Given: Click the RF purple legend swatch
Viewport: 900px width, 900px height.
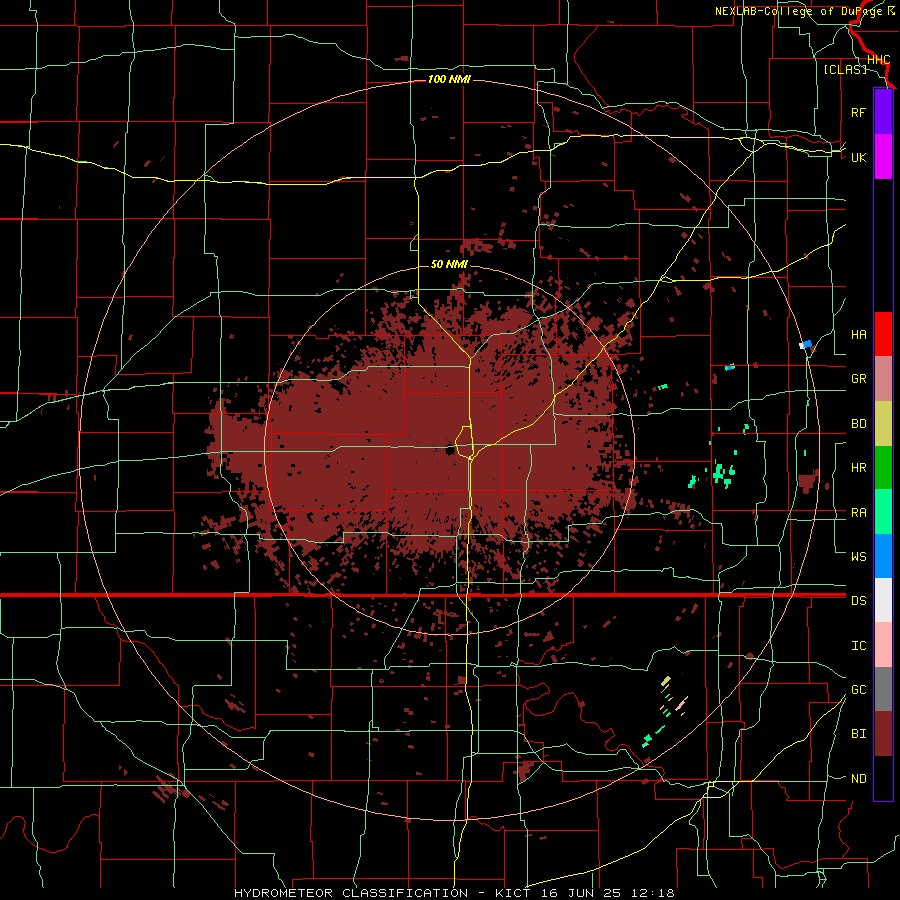Looking at the screenshot, I should click(x=883, y=112).
